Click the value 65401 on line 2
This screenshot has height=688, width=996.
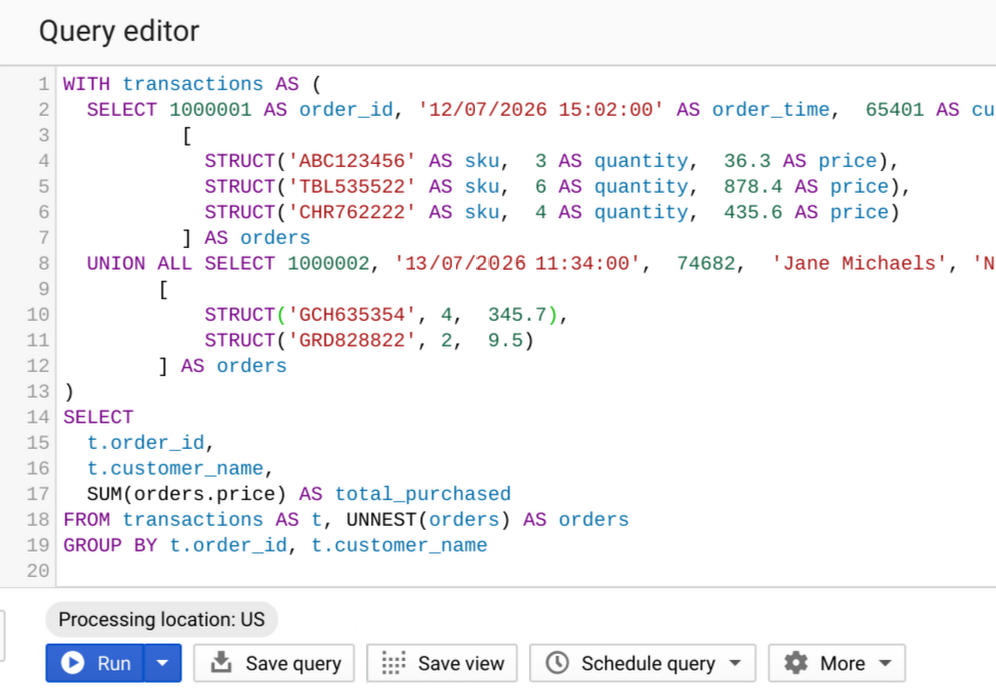tap(894, 109)
